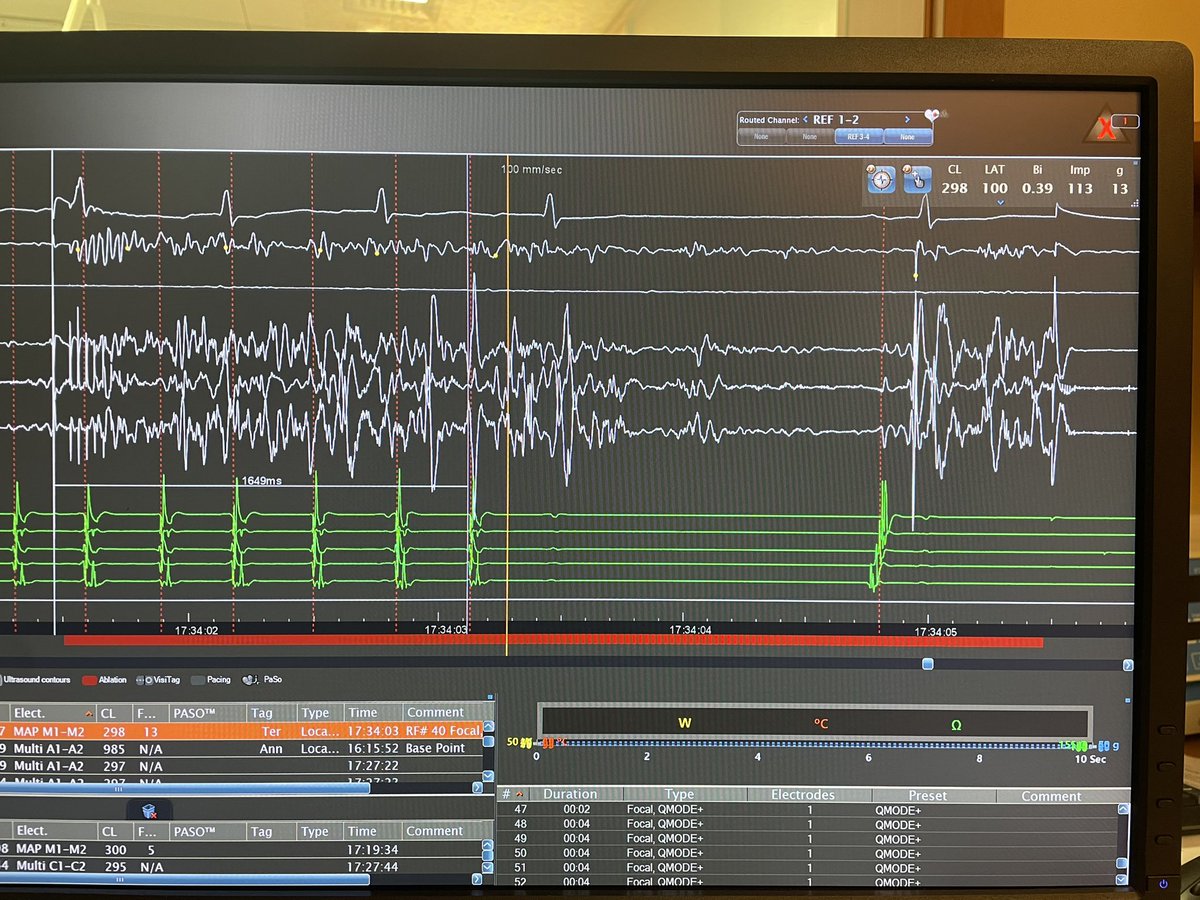Click the LAT value 100
The width and height of the screenshot is (1200, 900).
[994, 188]
